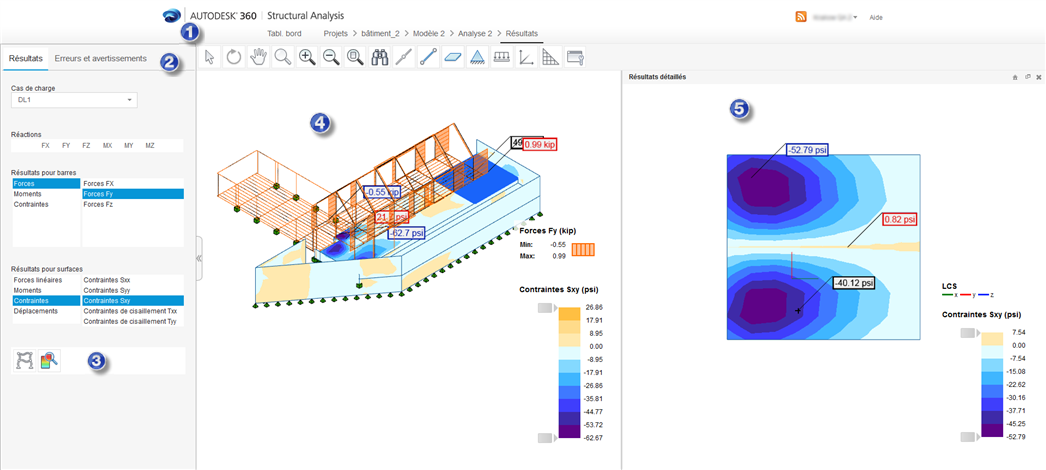Grab the upper slider of the main Sxy legend

(x=546, y=308)
